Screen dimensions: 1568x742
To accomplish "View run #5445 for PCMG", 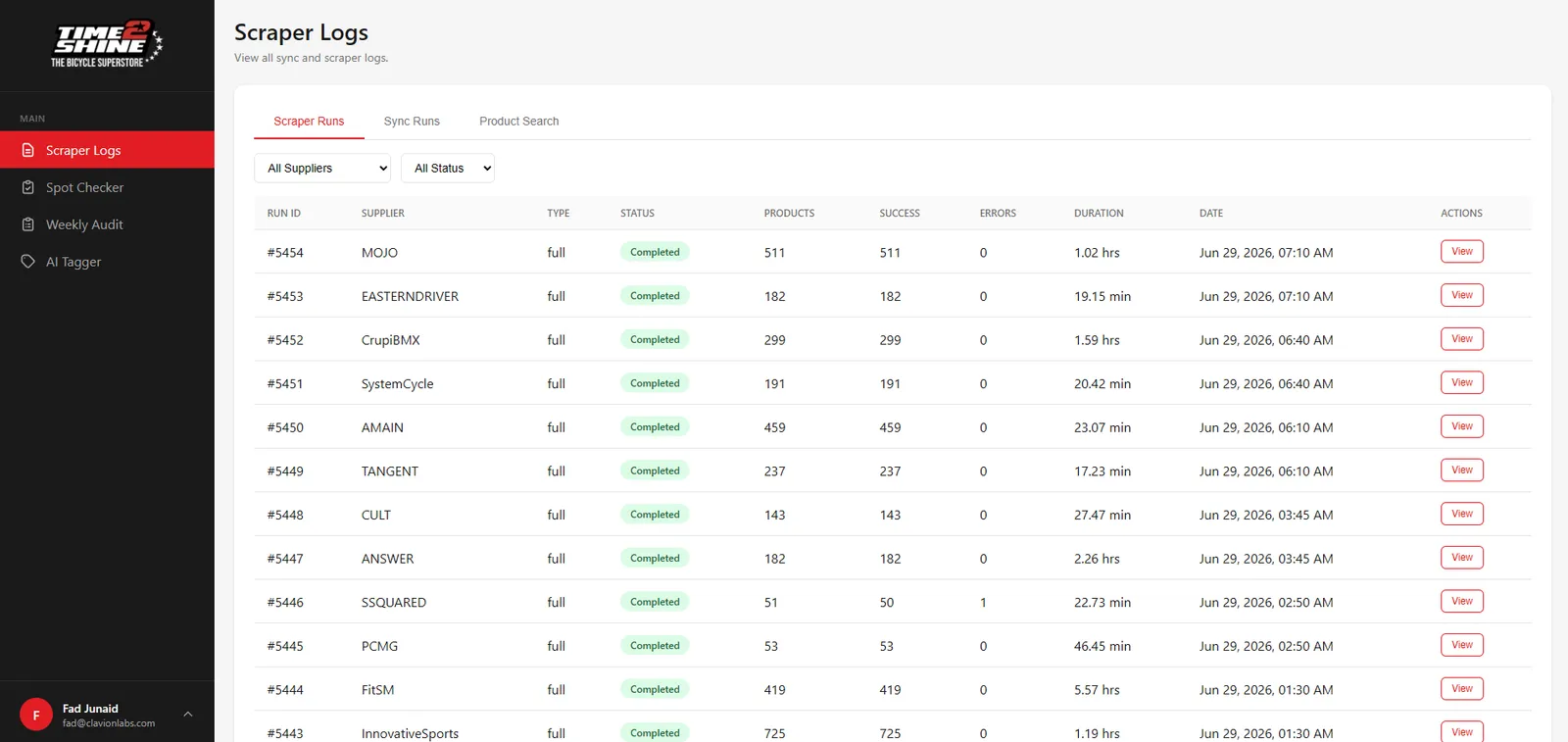I will (1462, 645).
